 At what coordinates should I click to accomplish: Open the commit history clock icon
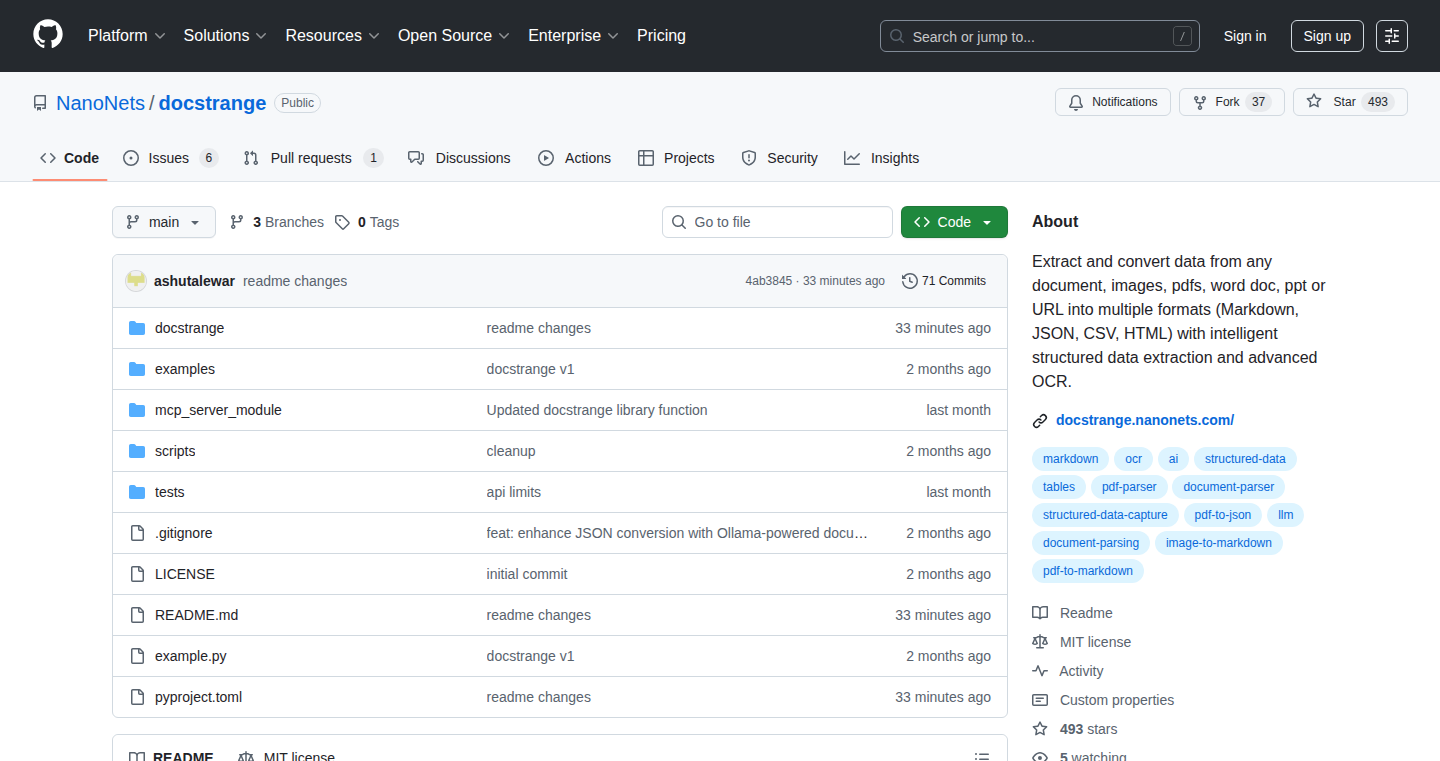tap(909, 281)
